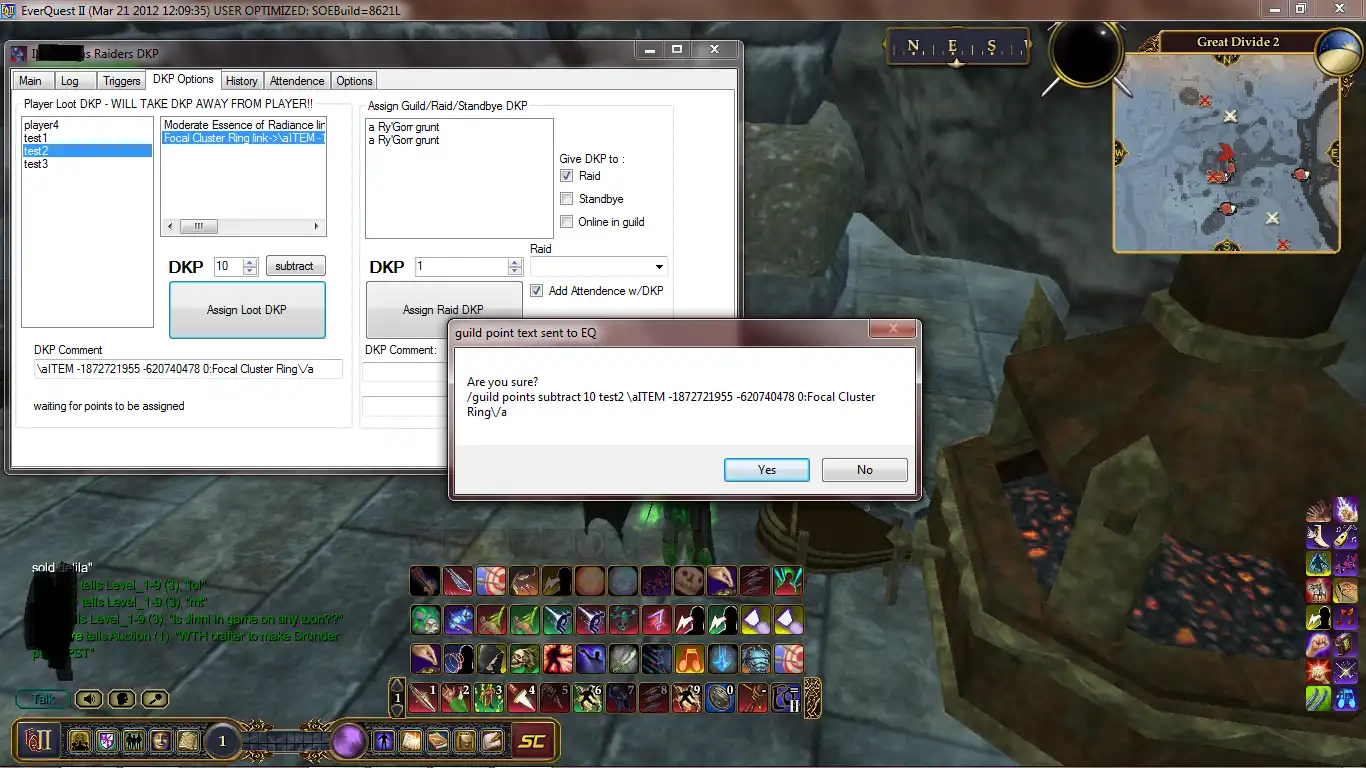Increase raid DKP value with up arrow
Viewport: 1366px width, 768px height.
point(515,262)
